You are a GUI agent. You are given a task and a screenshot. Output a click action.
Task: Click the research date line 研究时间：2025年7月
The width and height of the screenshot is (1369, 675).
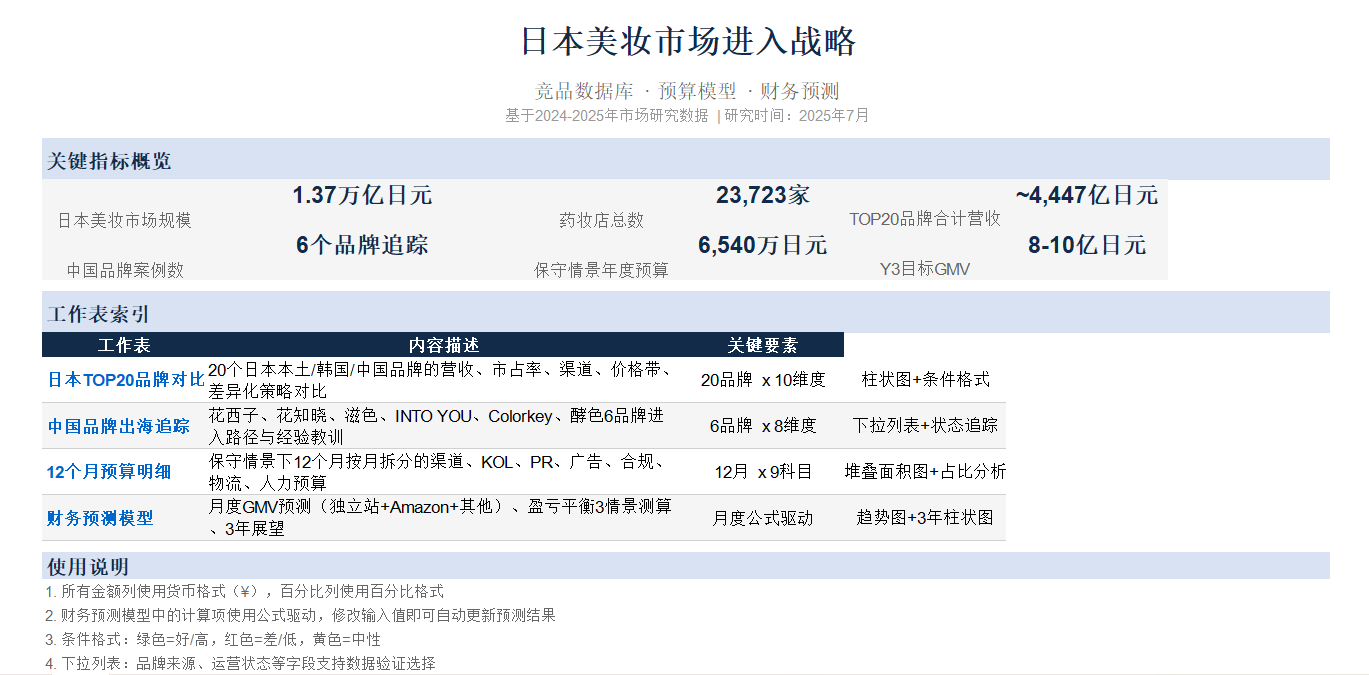pyautogui.click(x=797, y=116)
